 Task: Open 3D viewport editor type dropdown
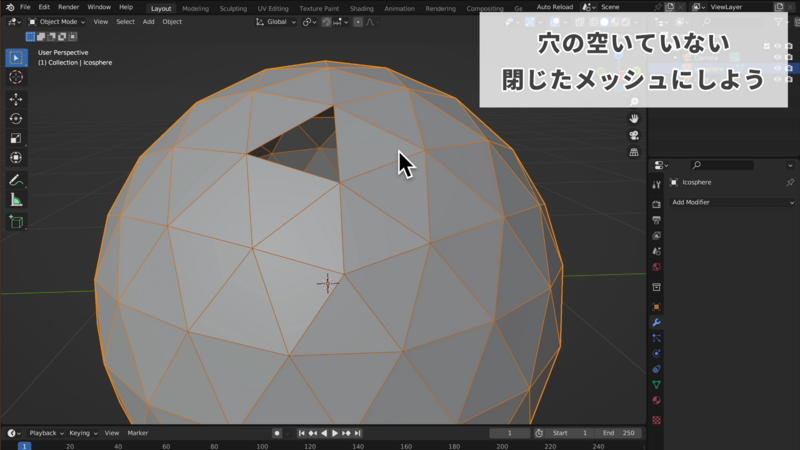point(14,22)
